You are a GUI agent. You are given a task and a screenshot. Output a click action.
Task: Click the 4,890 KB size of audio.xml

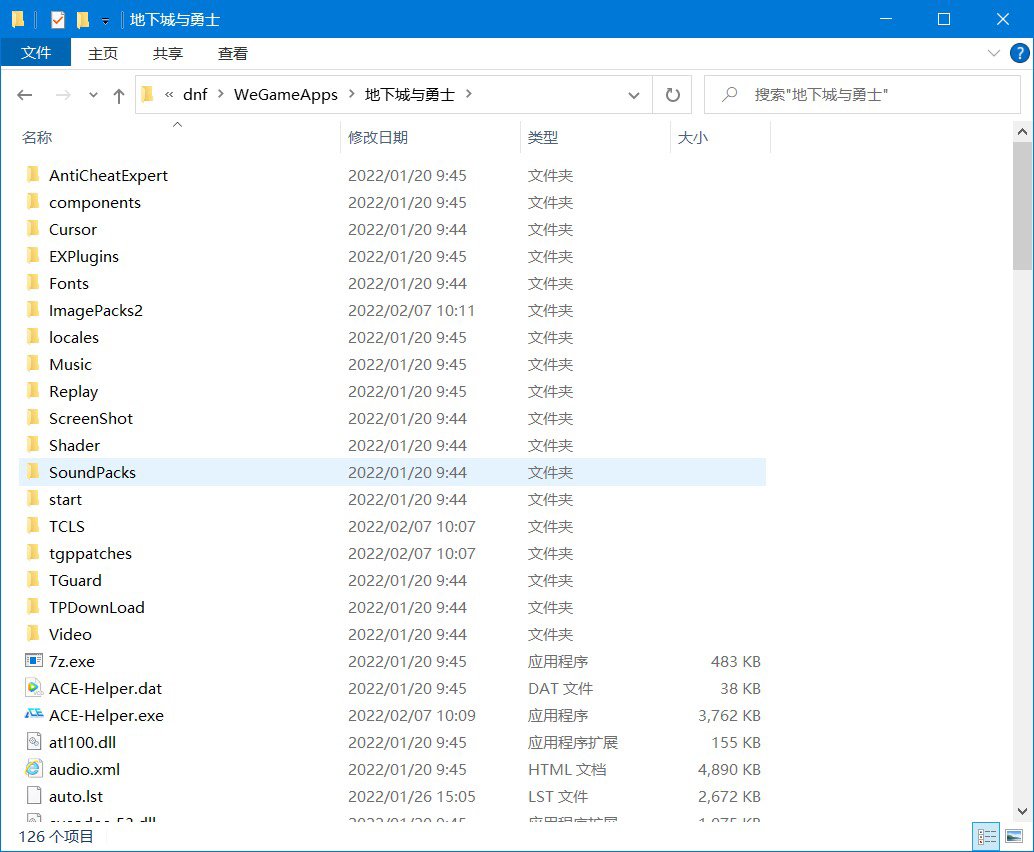(x=729, y=770)
